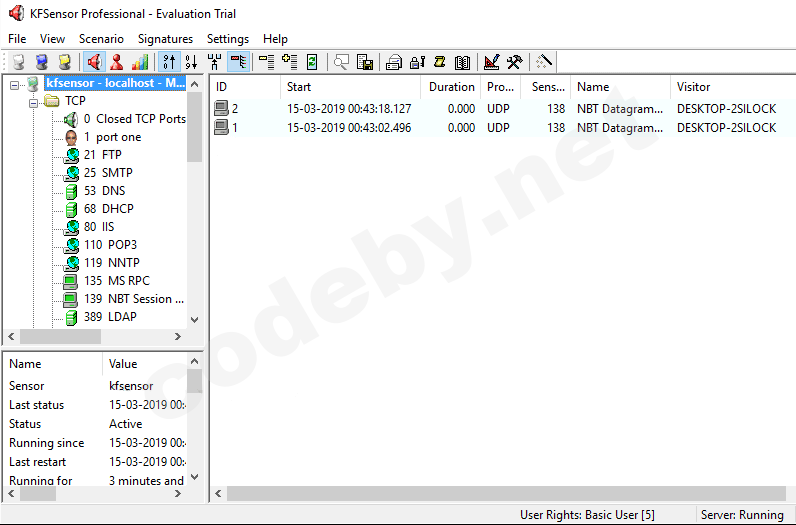Select the 119 NNTP port
The width and height of the screenshot is (796, 525).
pyautogui.click(x=112, y=263)
